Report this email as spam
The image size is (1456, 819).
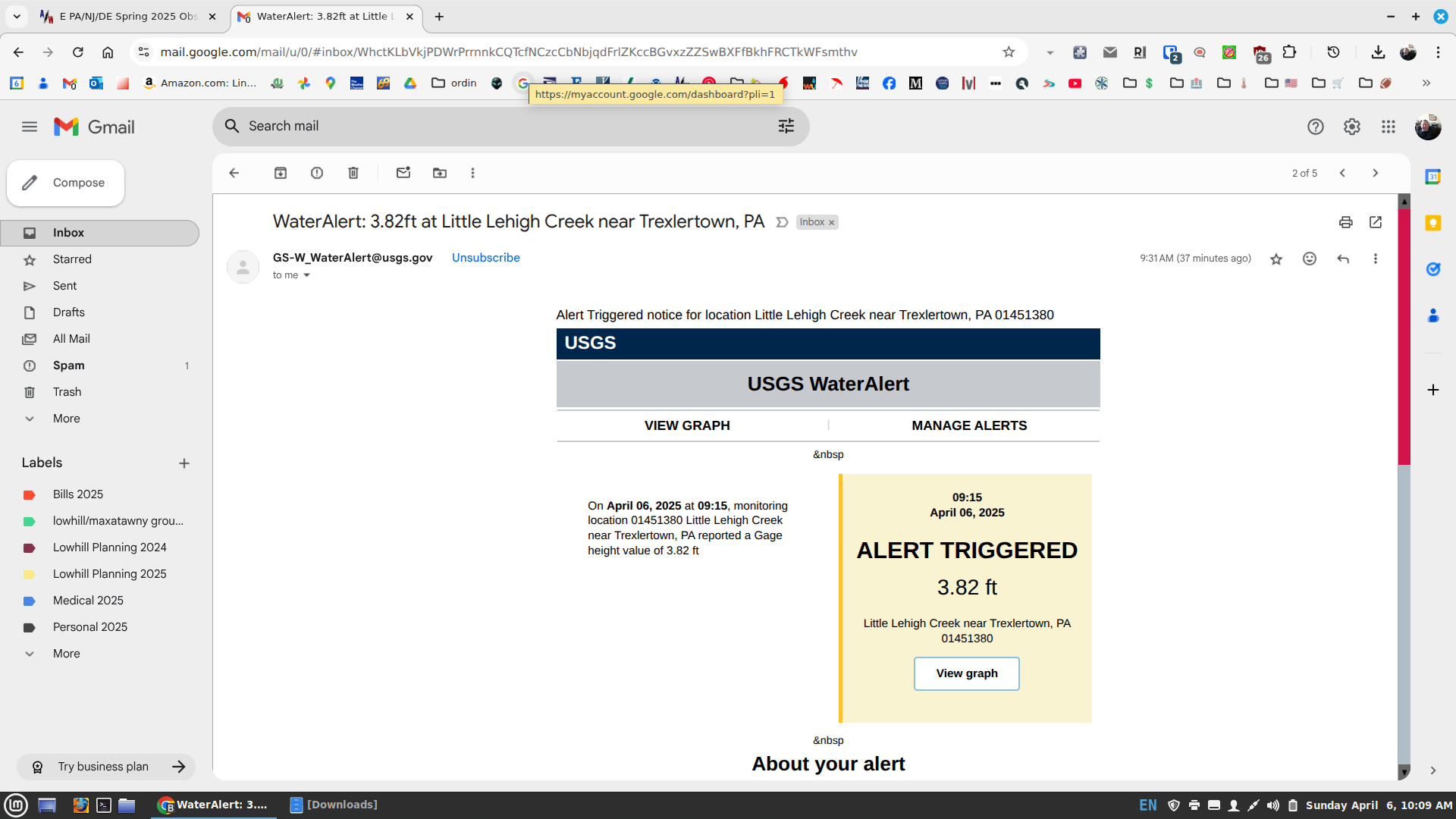pos(317,173)
